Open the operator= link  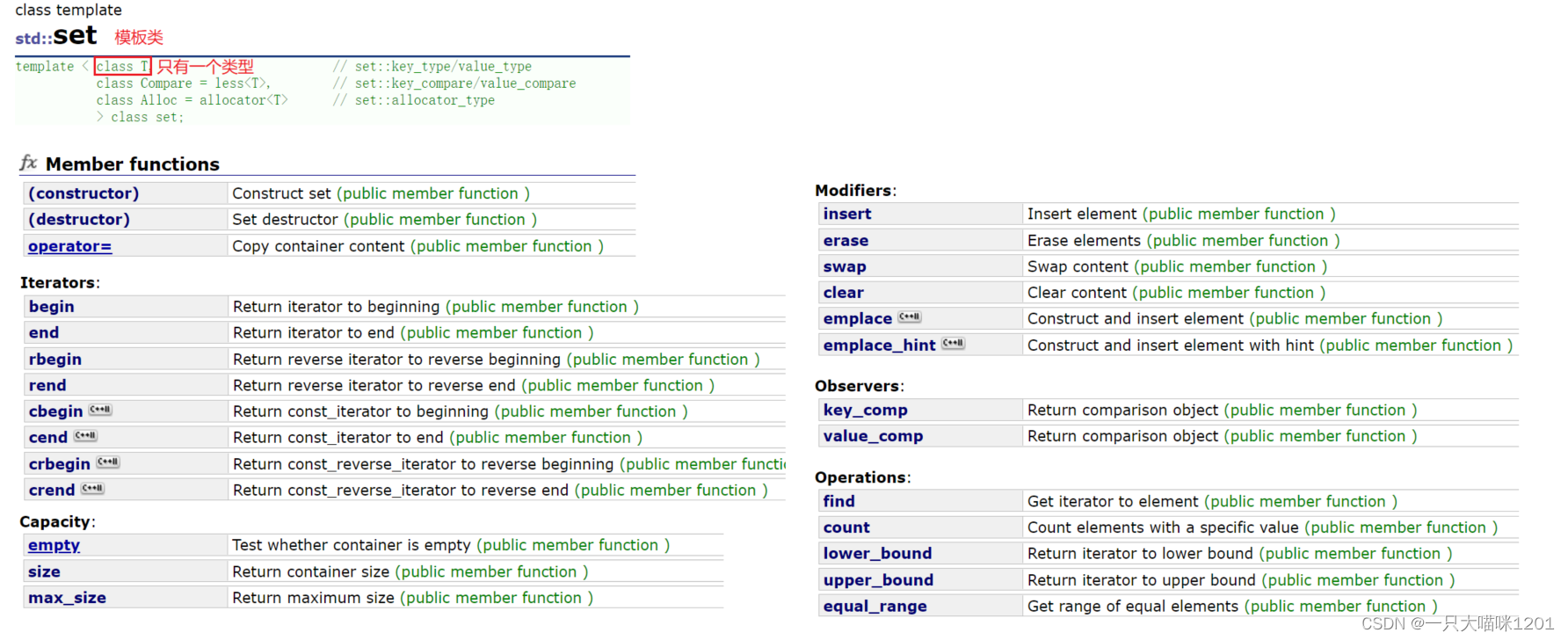pos(70,246)
